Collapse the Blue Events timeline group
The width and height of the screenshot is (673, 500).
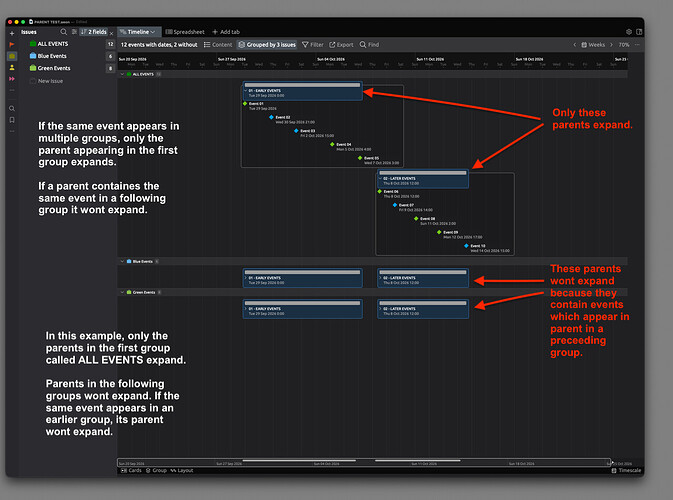pos(122,261)
